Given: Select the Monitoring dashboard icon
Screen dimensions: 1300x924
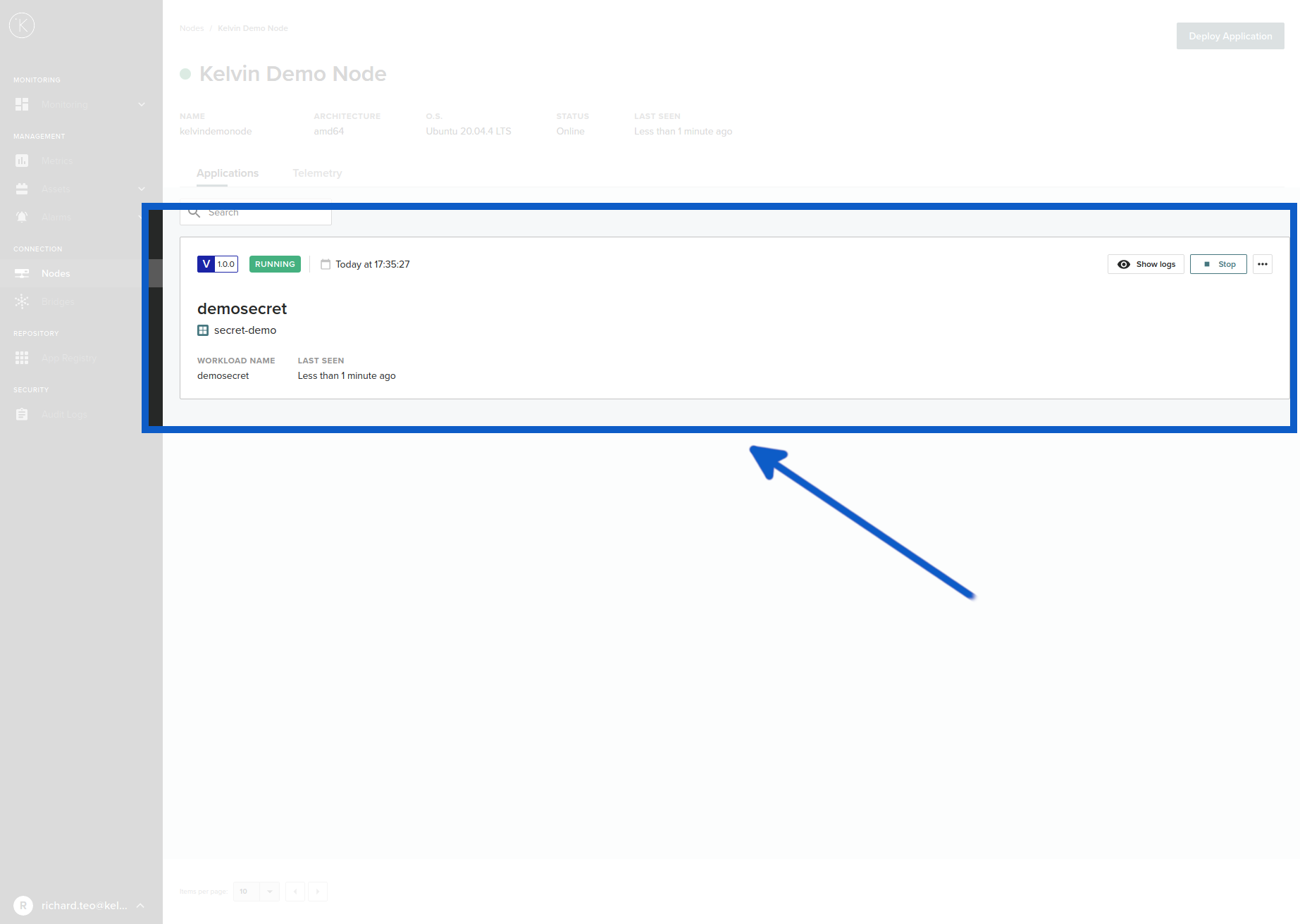Looking at the screenshot, I should 22,104.
